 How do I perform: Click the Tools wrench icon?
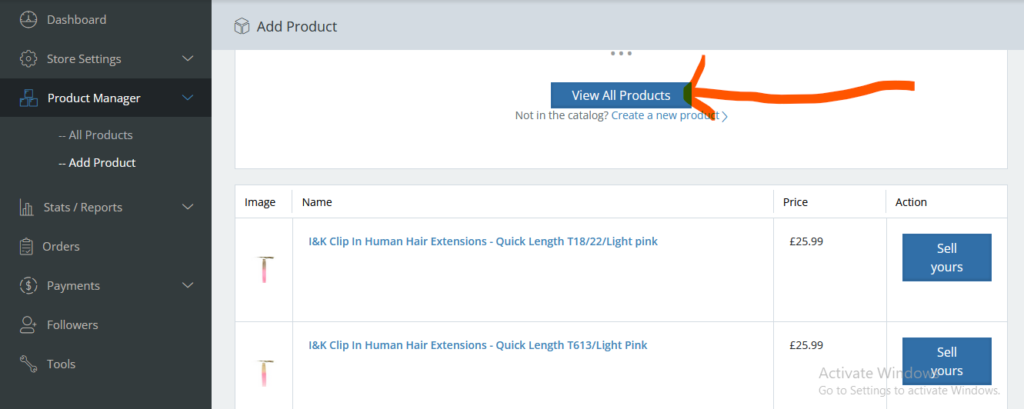click(x=28, y=364)
